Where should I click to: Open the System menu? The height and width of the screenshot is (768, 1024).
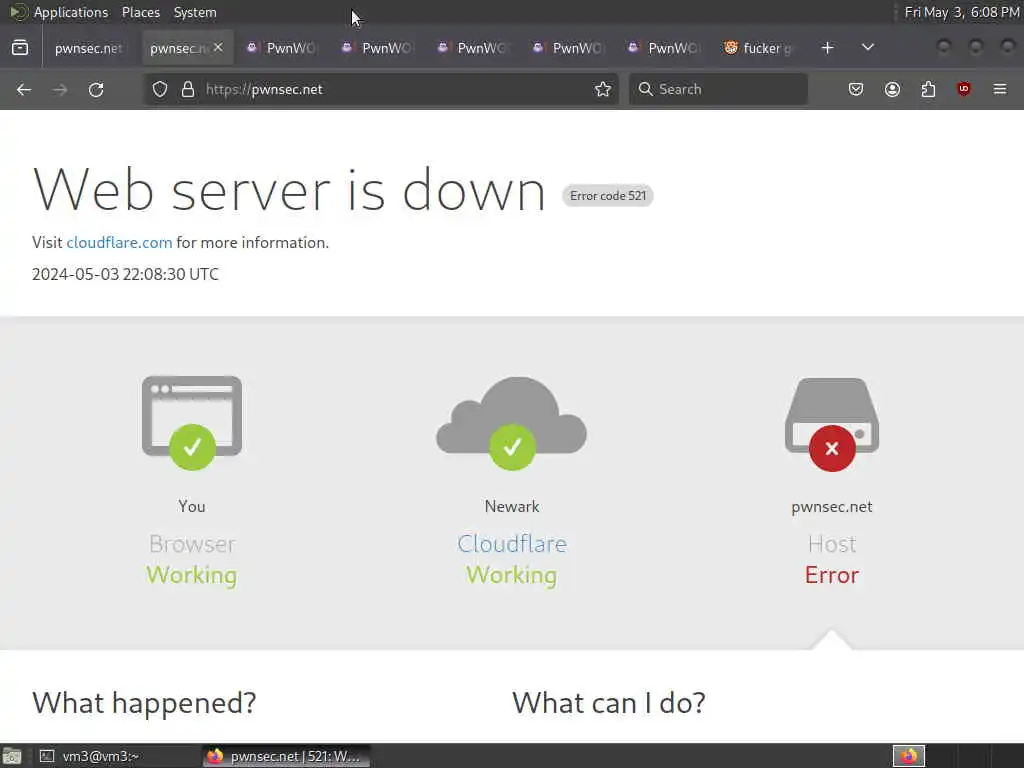click(195, 12)
